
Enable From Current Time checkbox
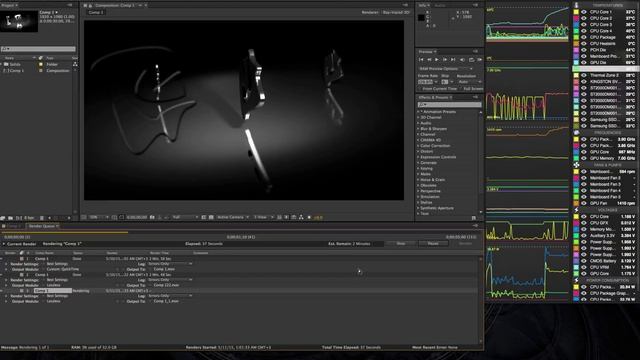(419, 89)
